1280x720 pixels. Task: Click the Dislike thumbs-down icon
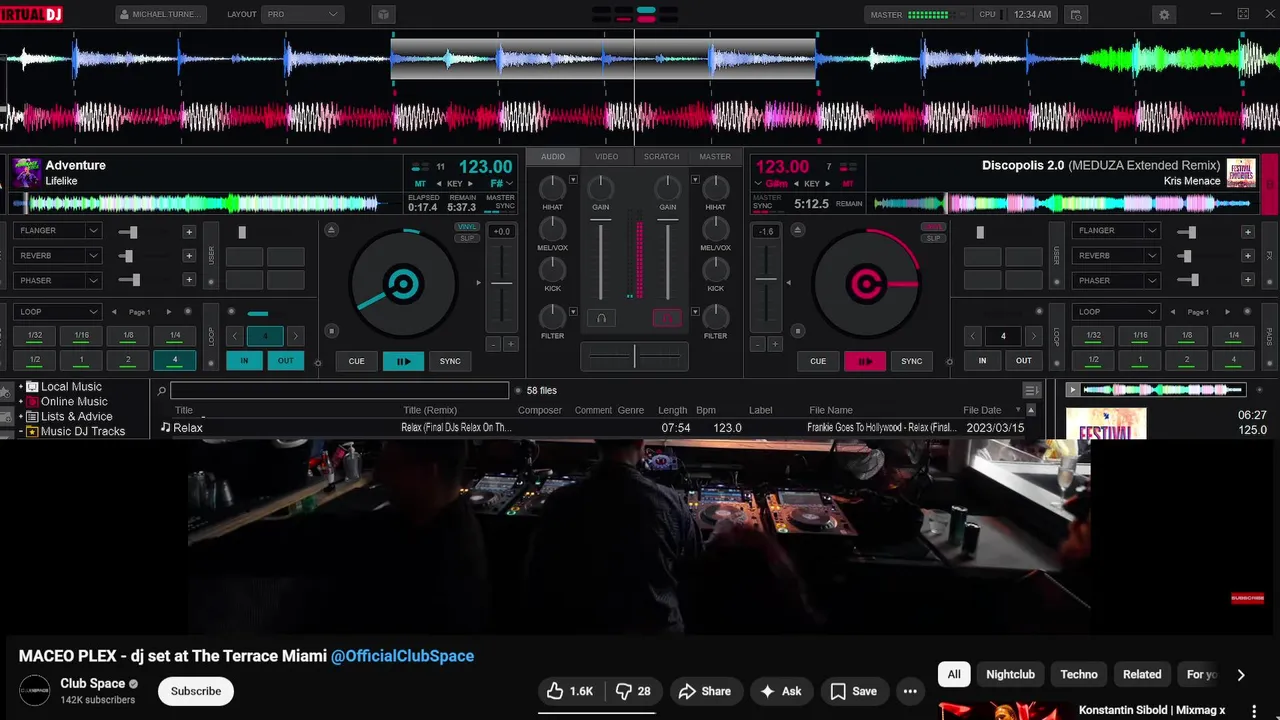(x=623, y=691)
